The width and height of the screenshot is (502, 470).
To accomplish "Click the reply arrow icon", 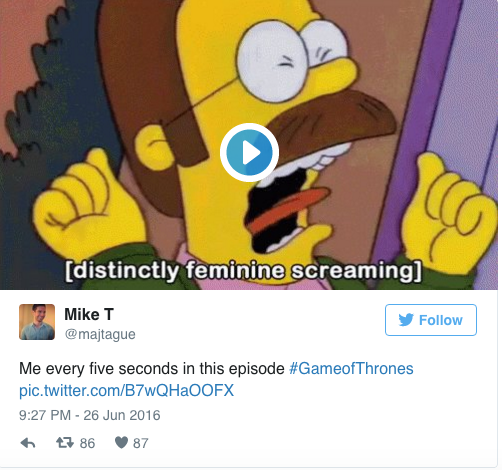I will tap(28, 443).
